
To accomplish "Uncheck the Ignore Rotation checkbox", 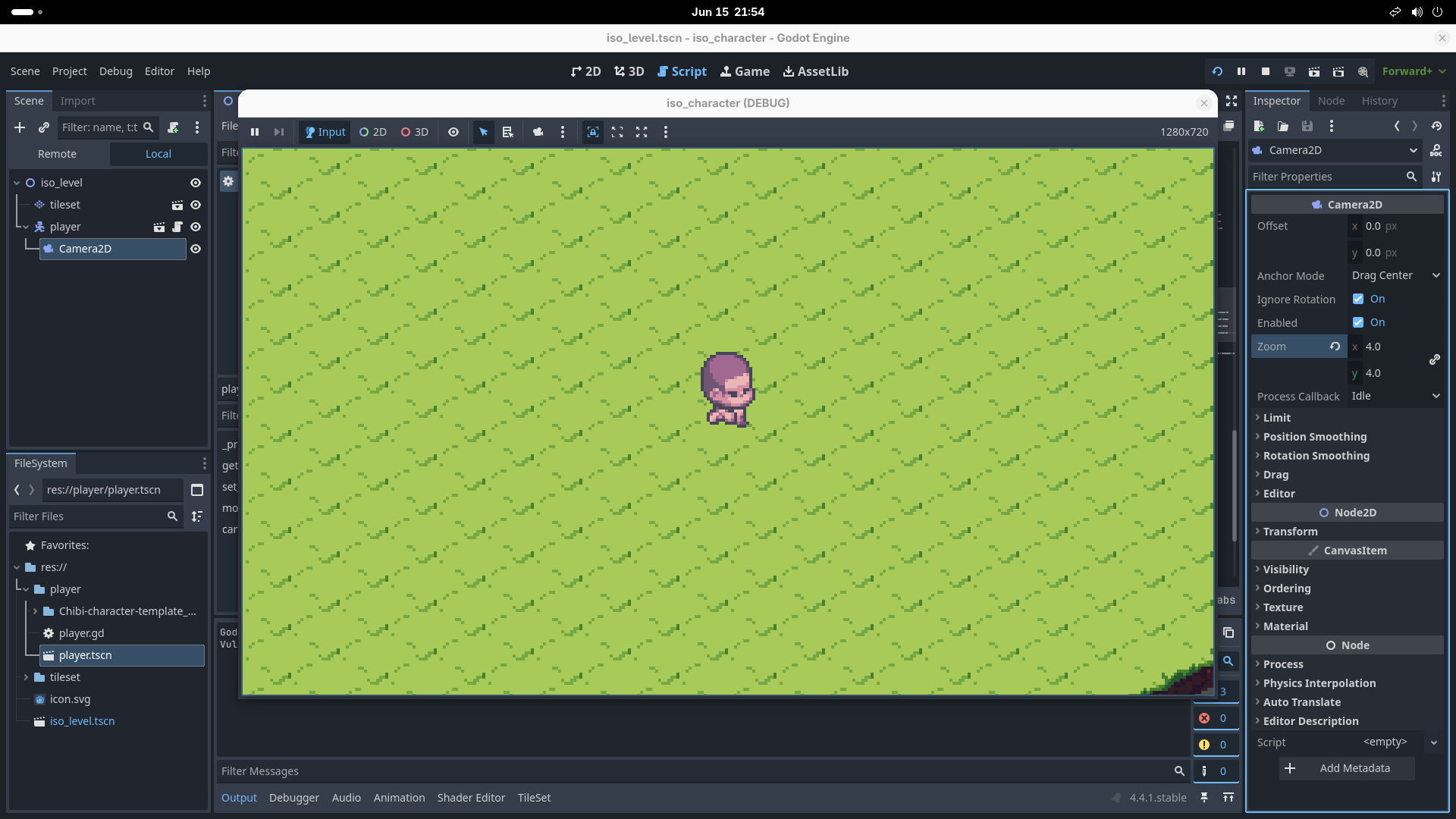I will coord(1358,299).
